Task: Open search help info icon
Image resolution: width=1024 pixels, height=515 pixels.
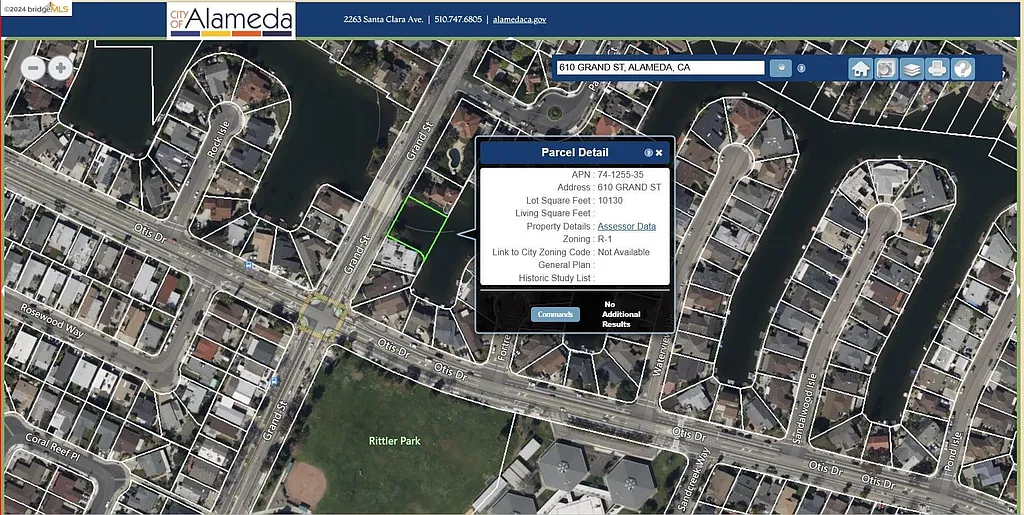Action: (x=802, y=68)
